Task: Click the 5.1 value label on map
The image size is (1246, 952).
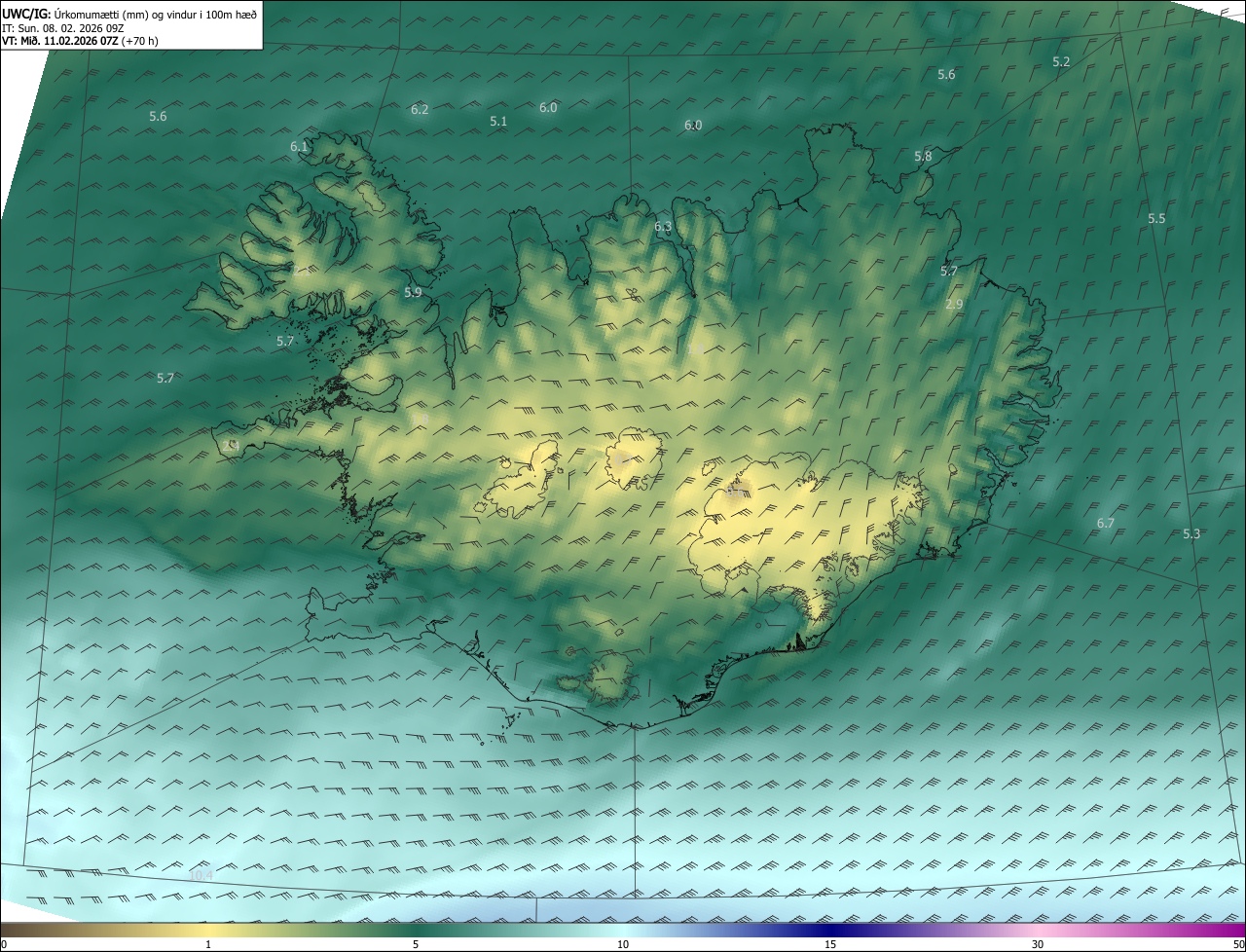Action: [x=498, y=121]
